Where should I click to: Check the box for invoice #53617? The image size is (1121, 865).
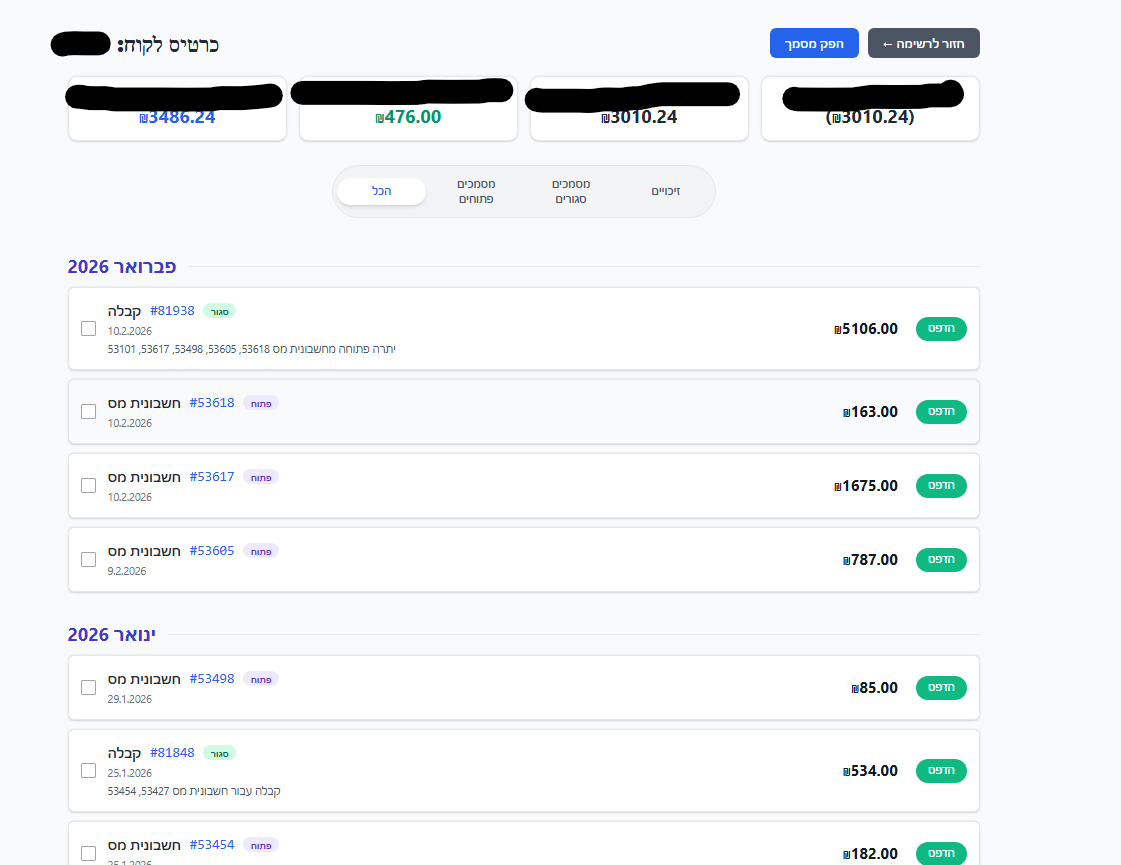tap(88, 485)
